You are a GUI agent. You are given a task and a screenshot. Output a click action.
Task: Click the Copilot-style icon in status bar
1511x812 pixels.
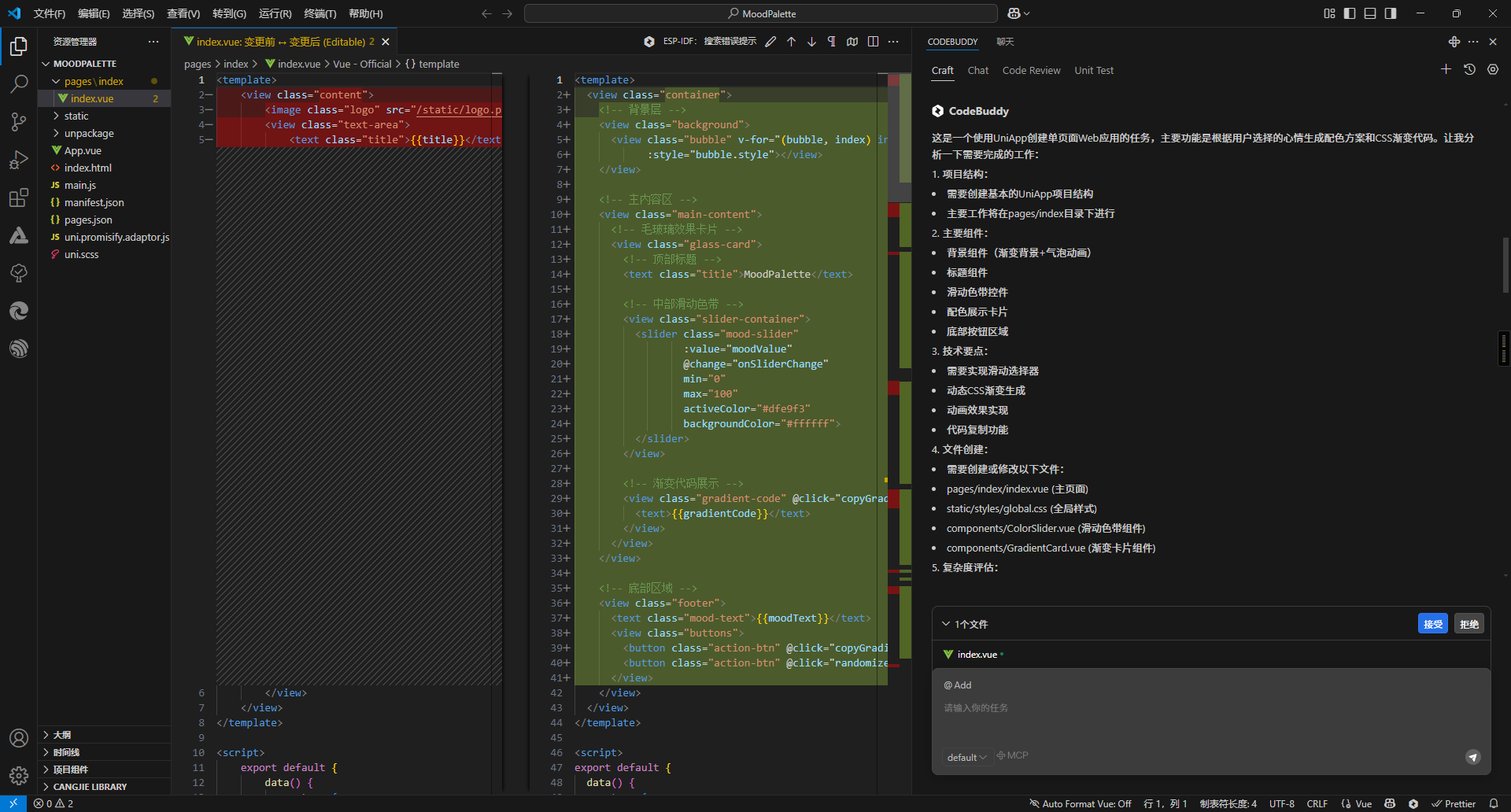click(1390, 803)
